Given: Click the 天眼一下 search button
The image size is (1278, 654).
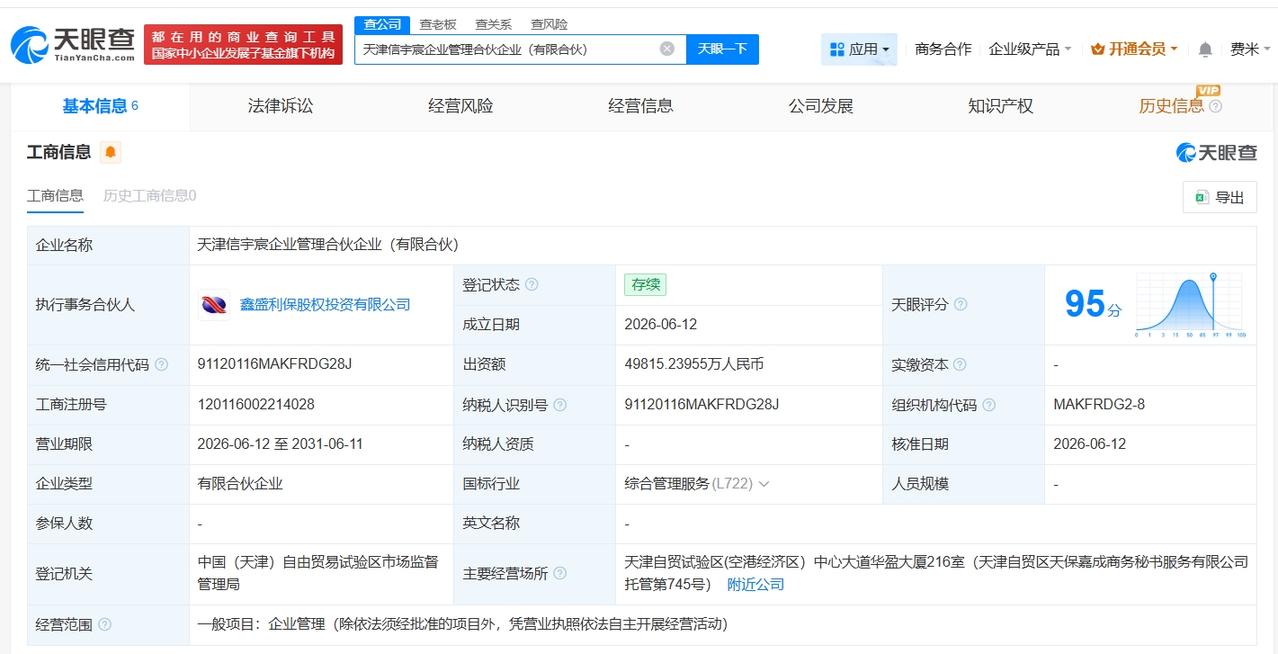Looking at the screenshot, I should tap(722, 49).
